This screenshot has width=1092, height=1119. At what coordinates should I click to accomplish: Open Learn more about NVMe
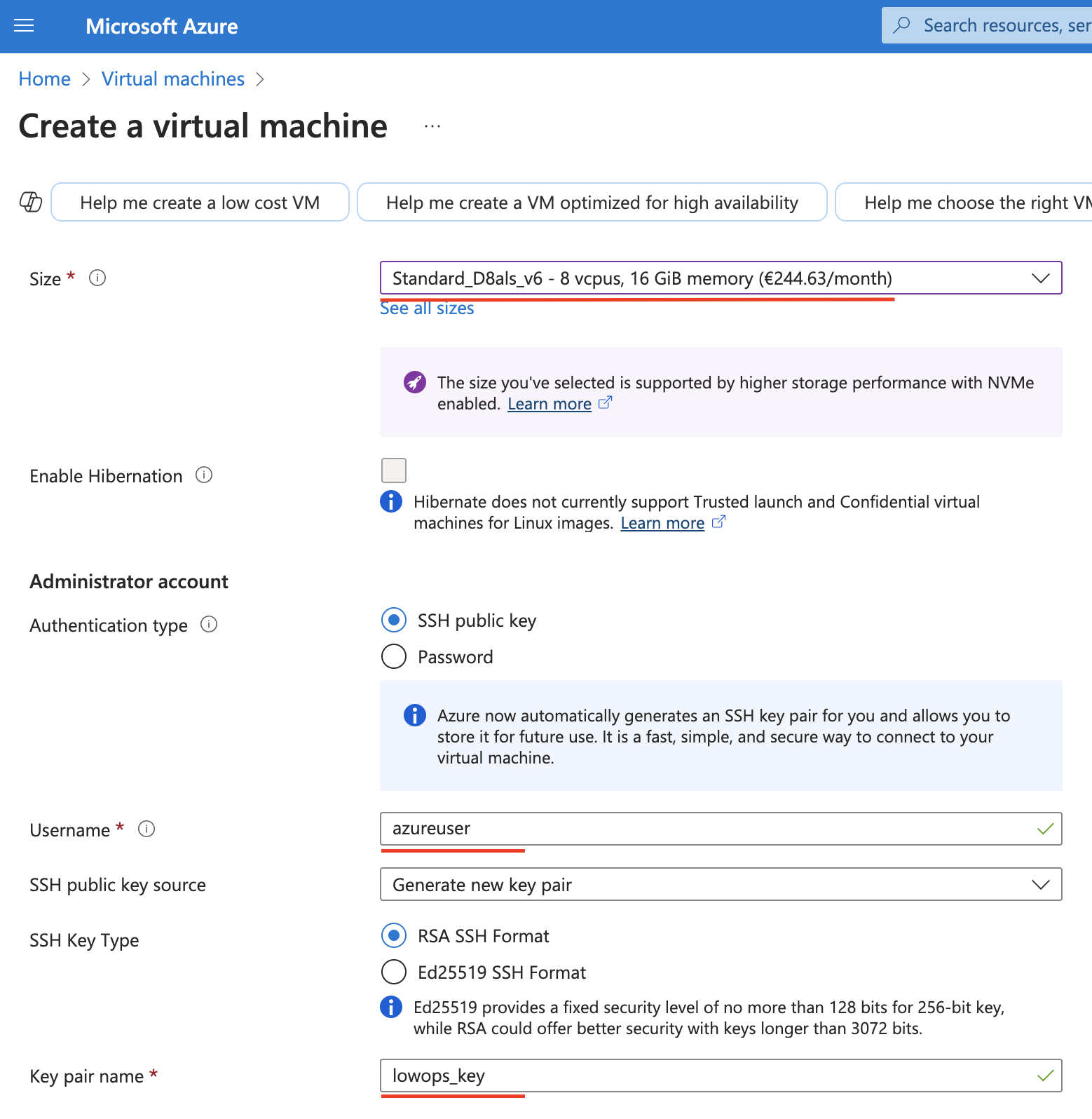point(550,404)
